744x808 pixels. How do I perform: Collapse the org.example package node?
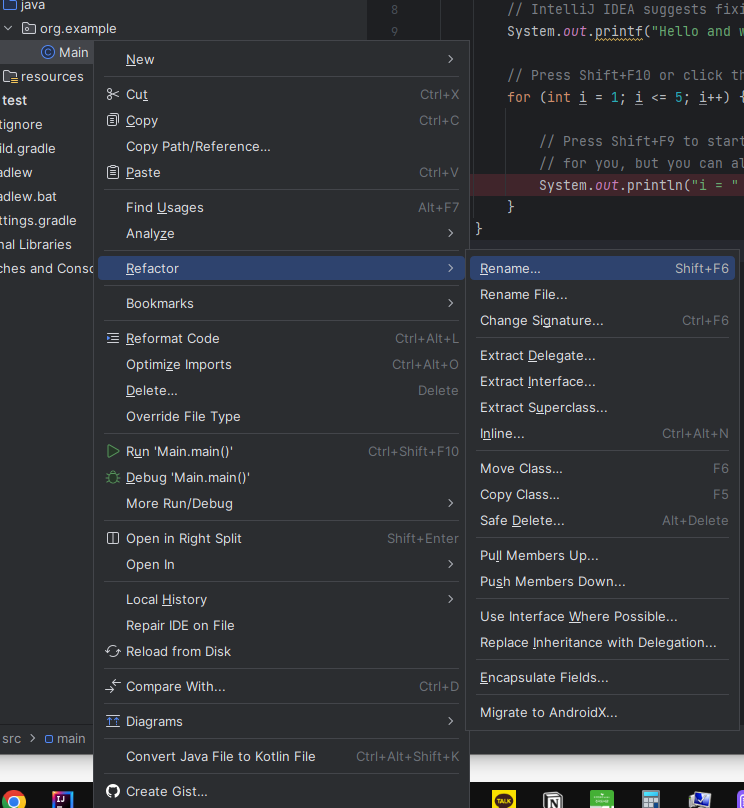coord(8,28)
